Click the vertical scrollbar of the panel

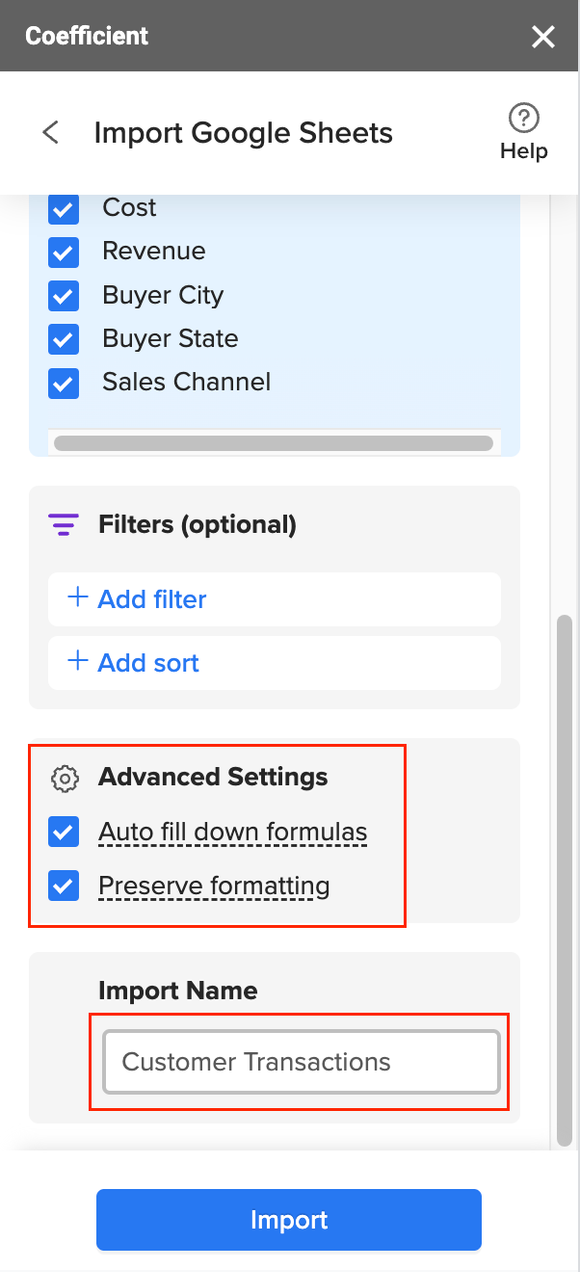click(x=565, y=880)
